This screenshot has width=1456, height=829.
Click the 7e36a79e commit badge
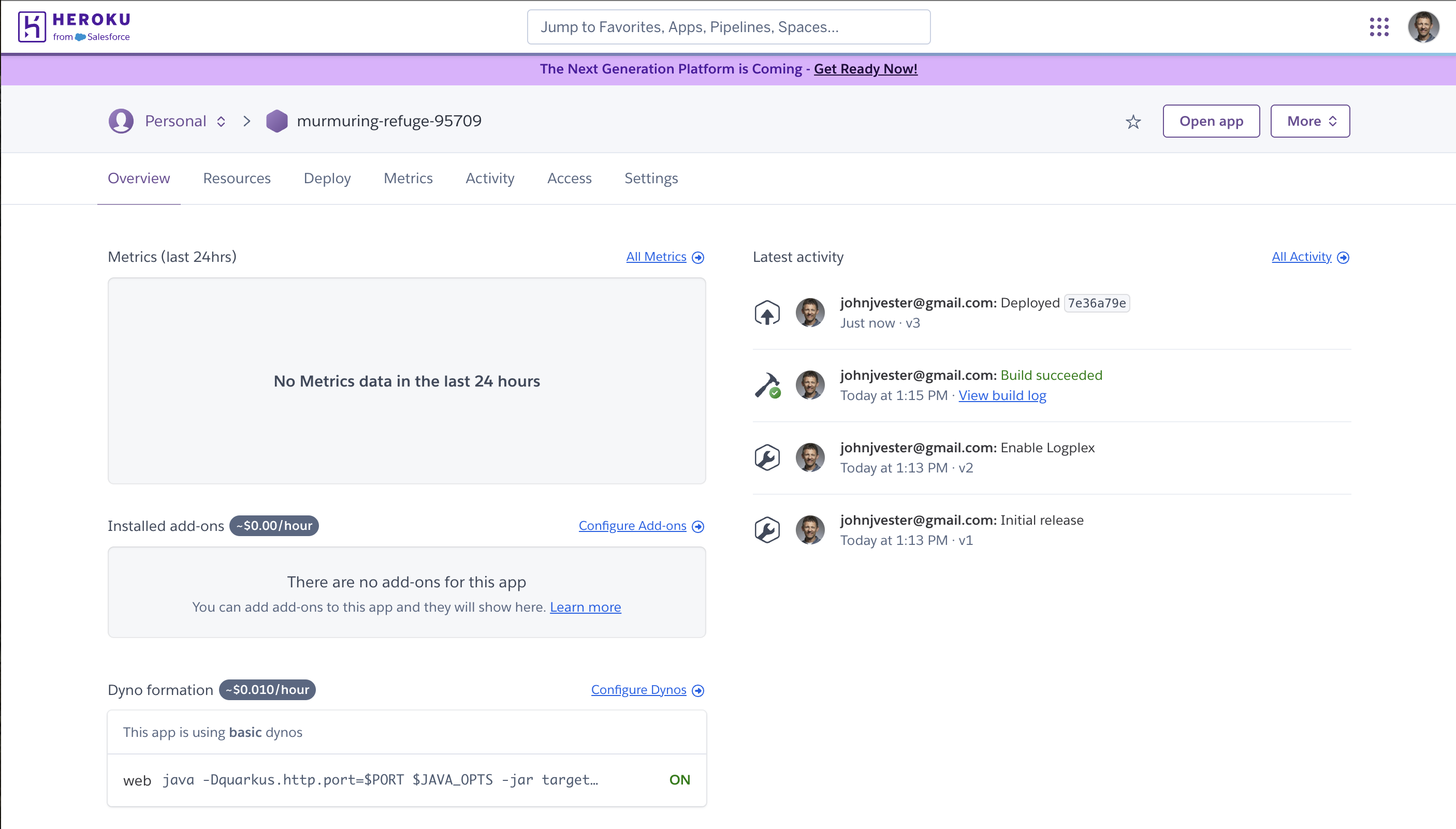pyautogui.click(x=1096, y=302)
